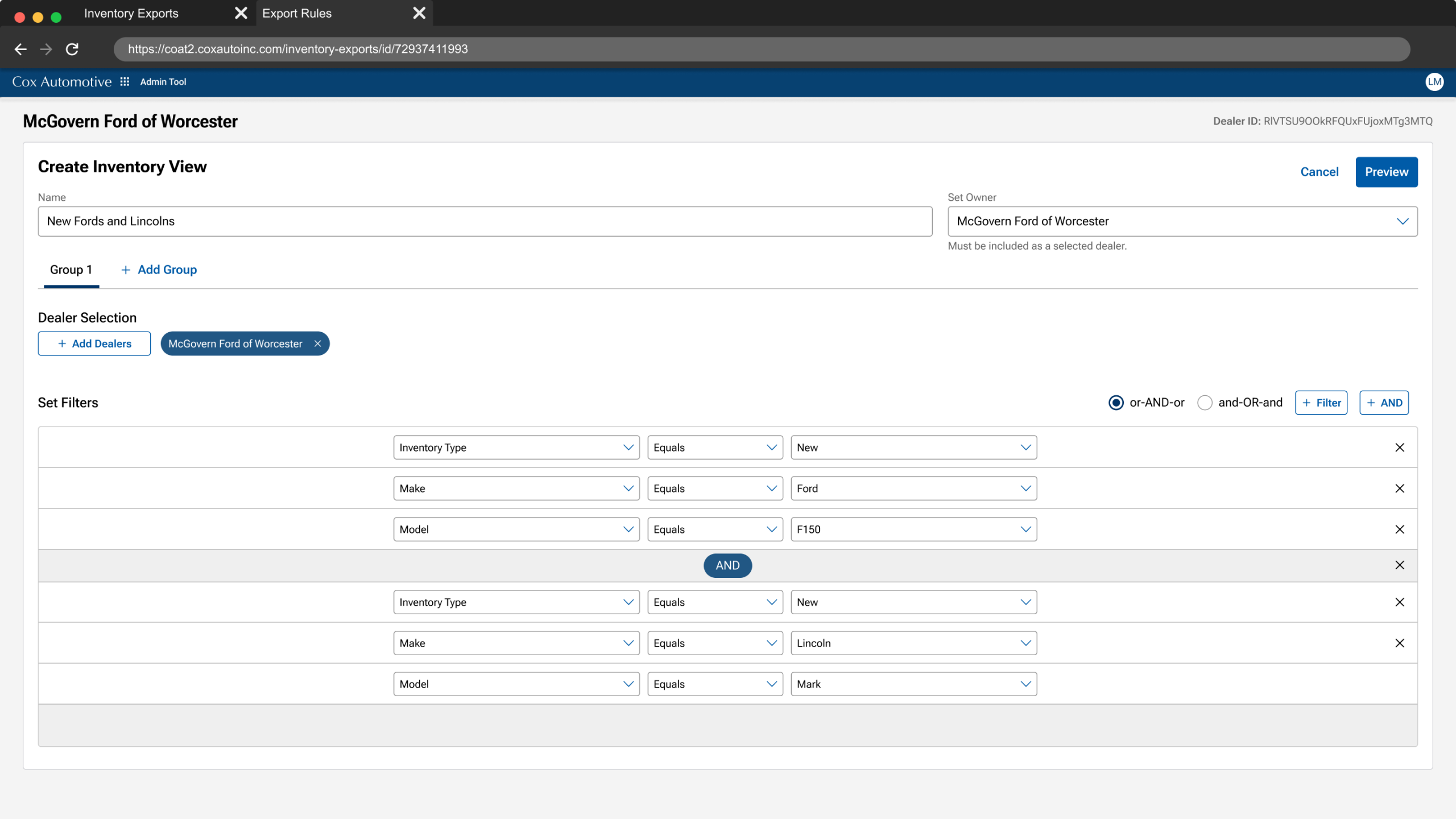This screenshot has height=819, width=1456.
Task: Open the Model field dropdown in F150 row
Action: (x=516, y=530)
